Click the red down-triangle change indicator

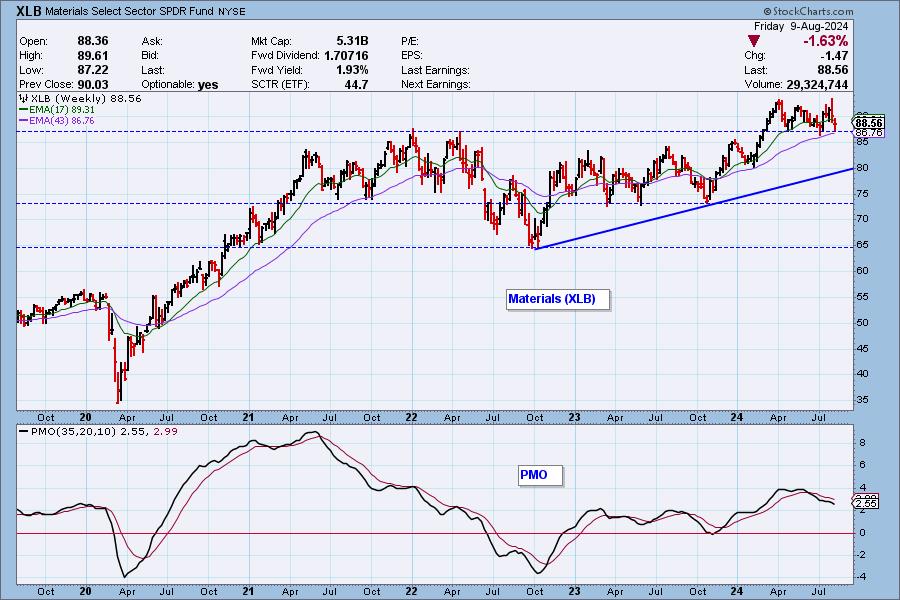click(754, 41)
